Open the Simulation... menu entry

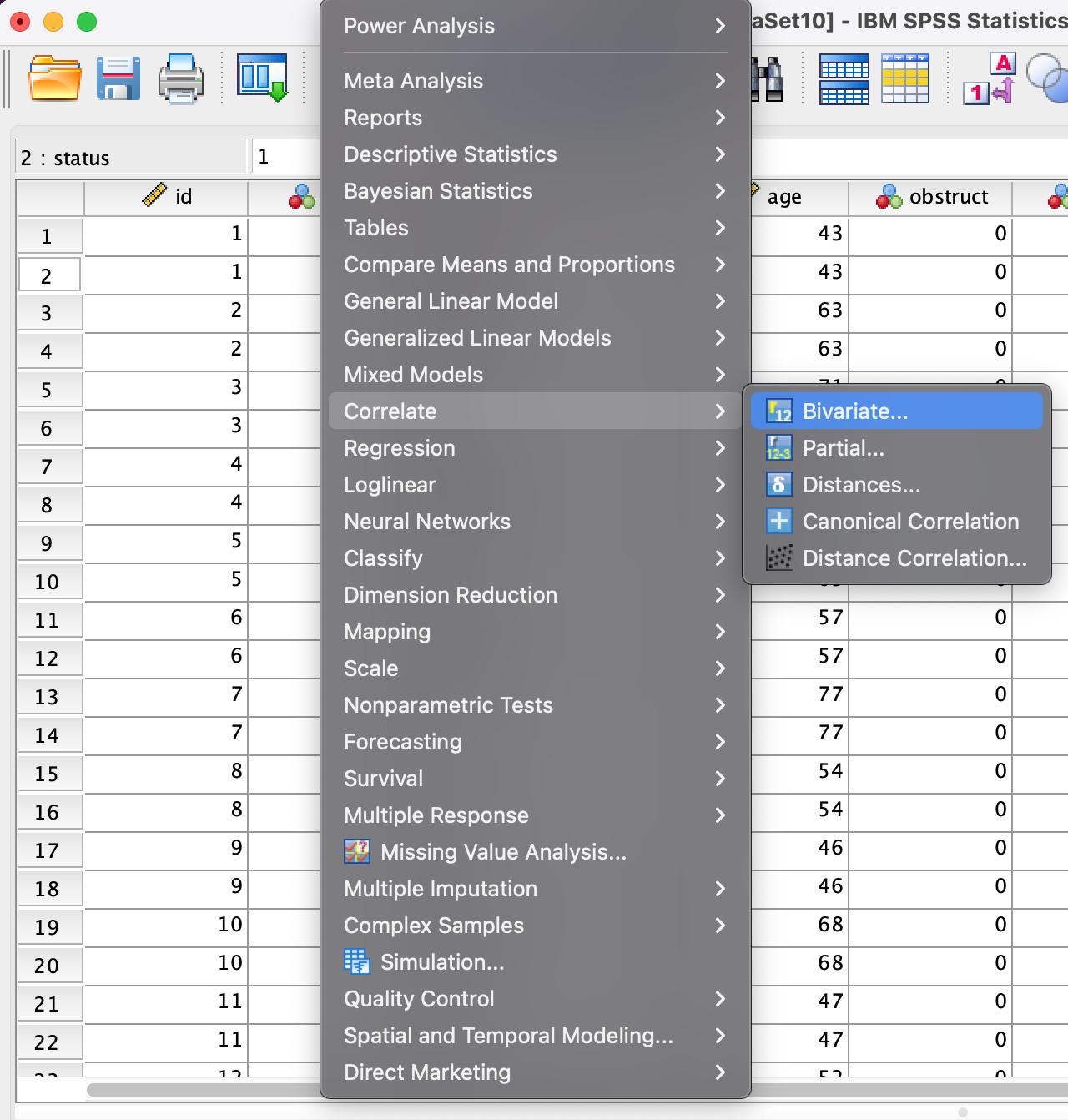pyautogui.click(x=441, y=962)
